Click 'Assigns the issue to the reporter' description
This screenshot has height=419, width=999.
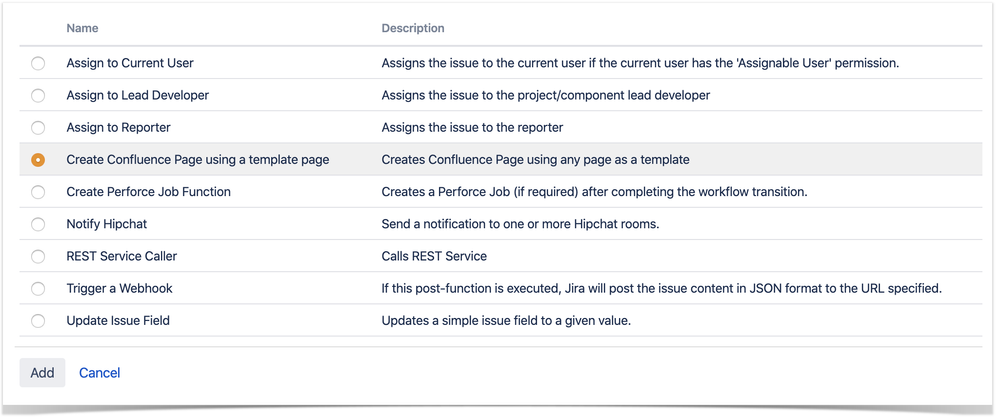click(472, 127)
